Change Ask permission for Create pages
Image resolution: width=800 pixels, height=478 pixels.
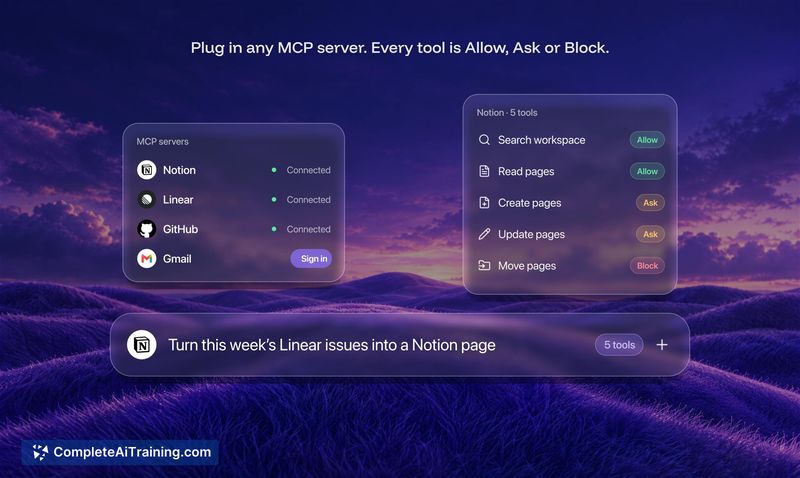coord(650,203)
